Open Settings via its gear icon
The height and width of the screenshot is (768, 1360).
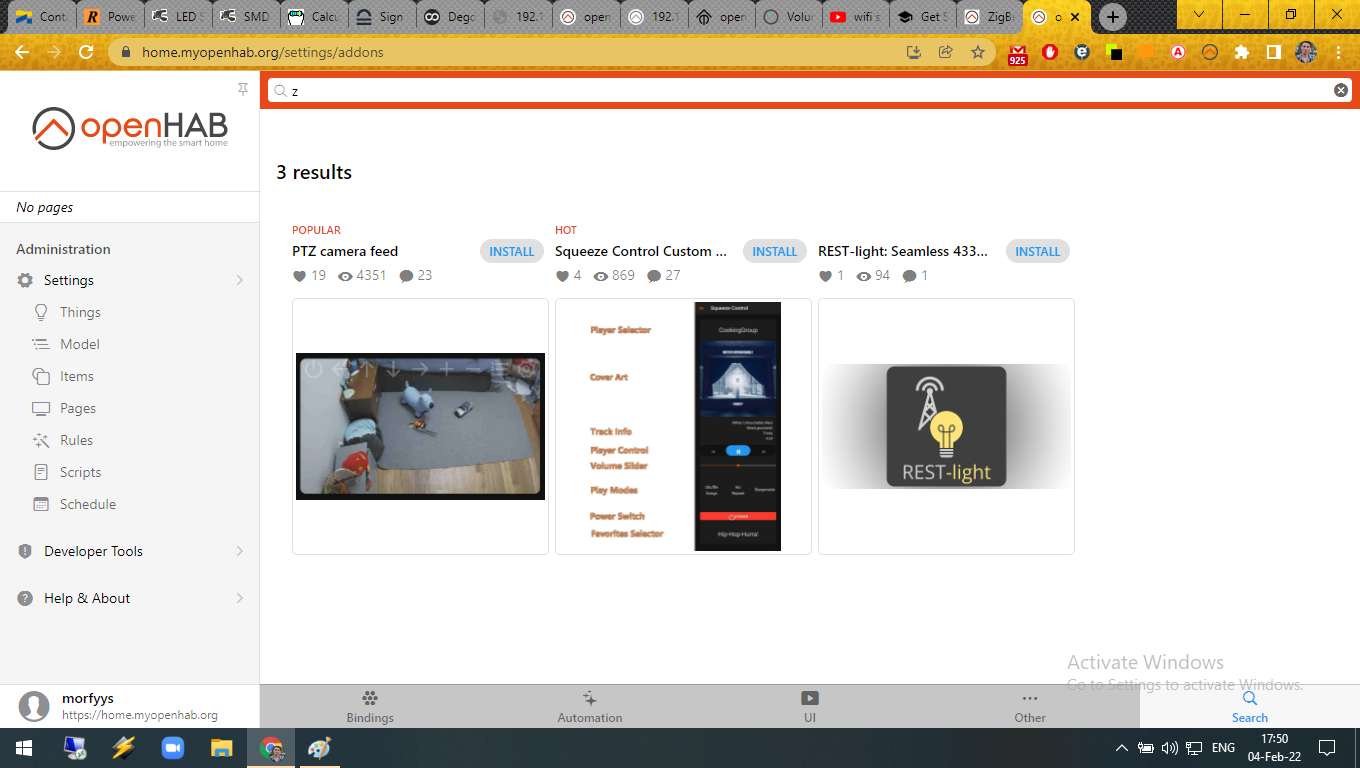click(x=25, y=281)
